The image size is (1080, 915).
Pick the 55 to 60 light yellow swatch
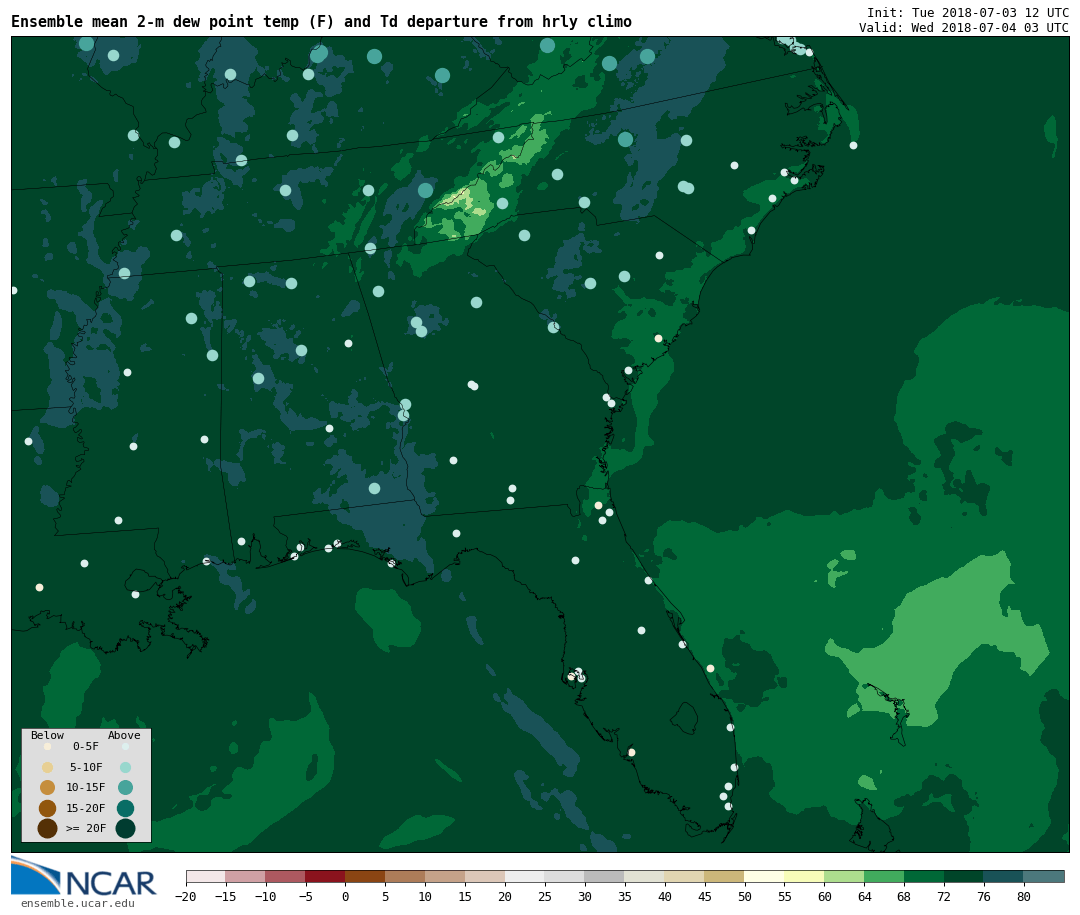coord(804,876)
